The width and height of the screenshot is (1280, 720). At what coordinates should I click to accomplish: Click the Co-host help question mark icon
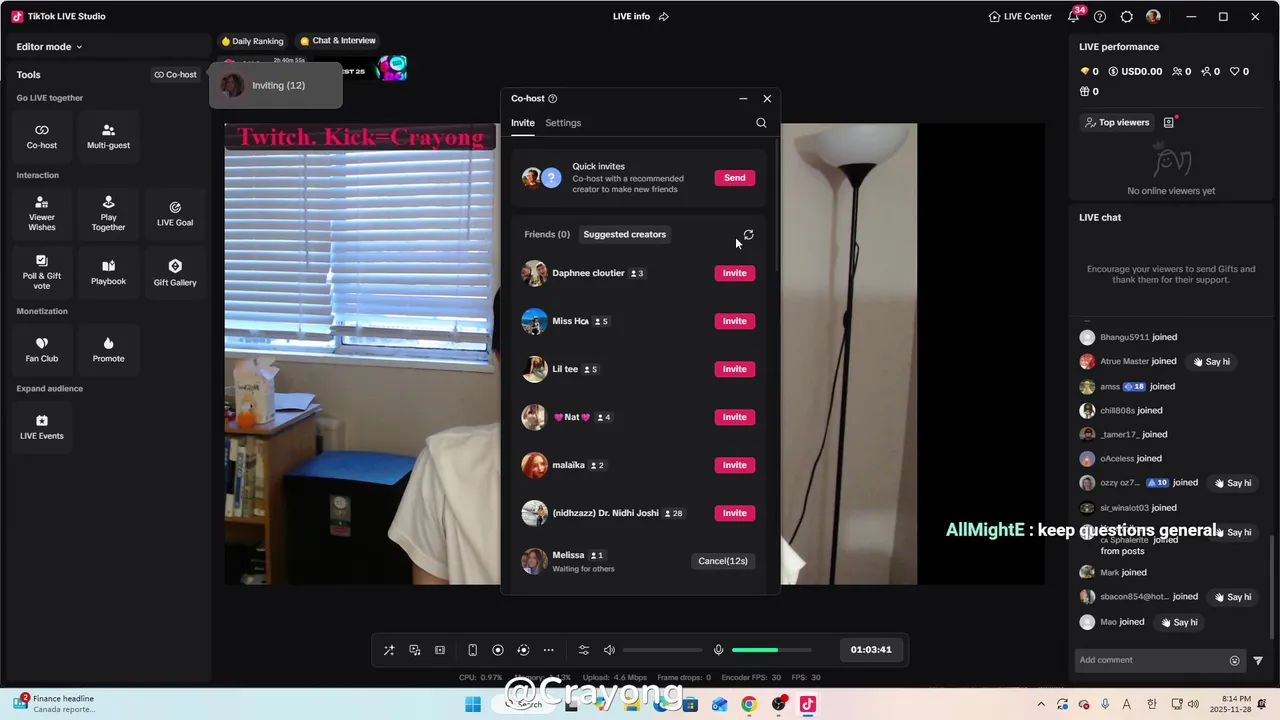(x=552, y=98)
